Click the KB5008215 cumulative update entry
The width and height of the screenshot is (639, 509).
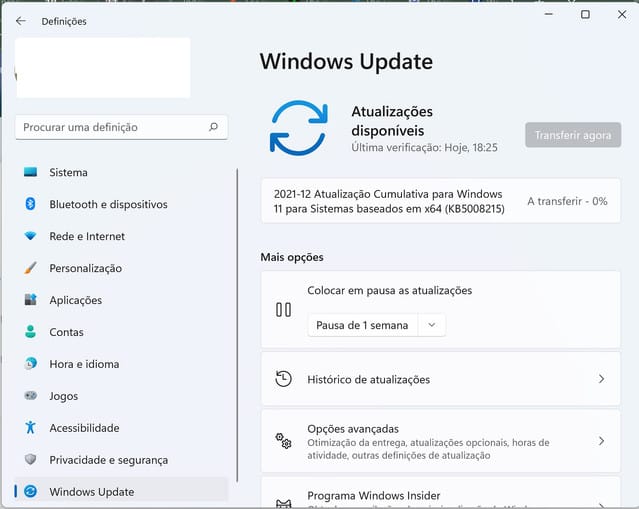pyautogui.click(x=441, y=201)
